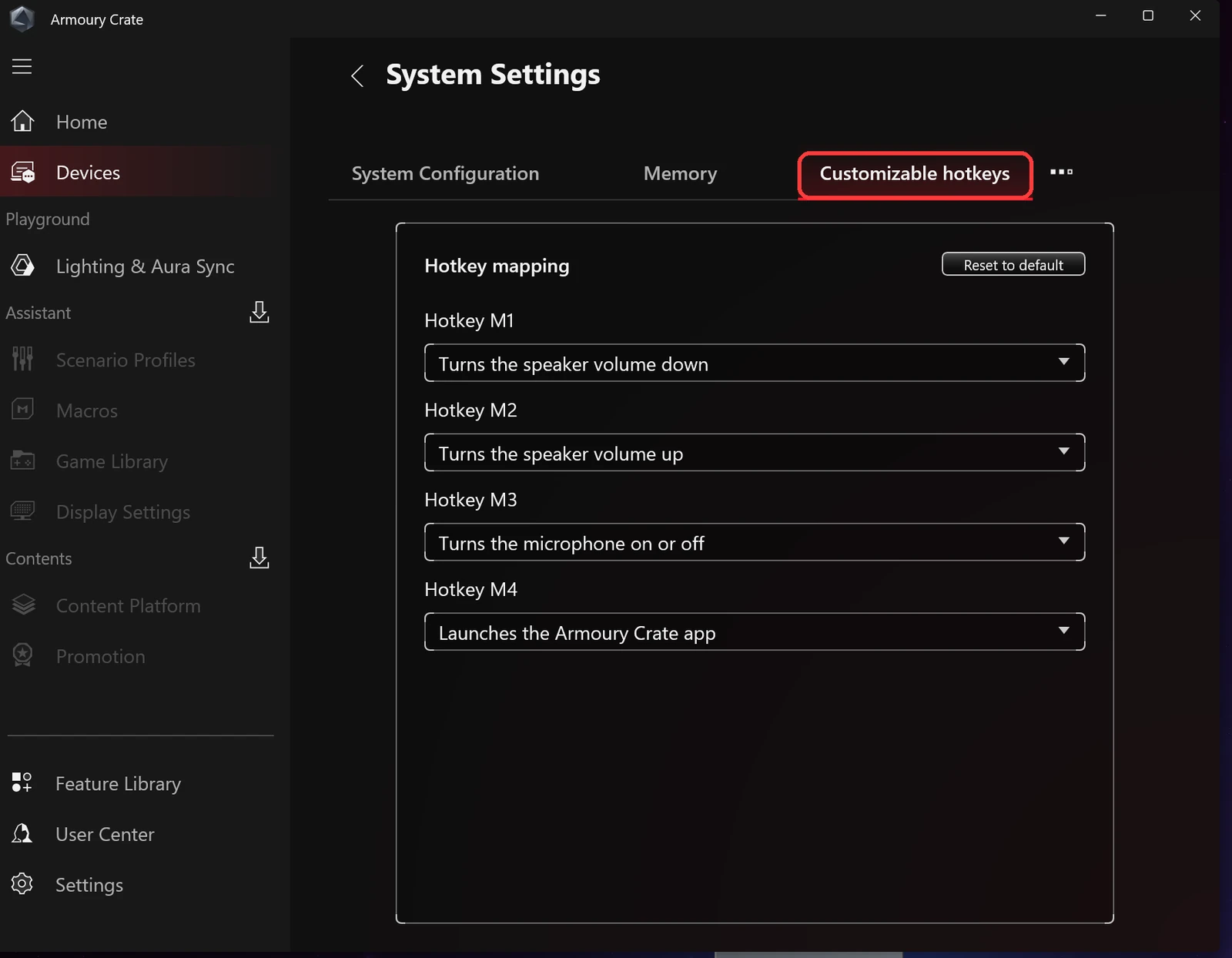Click the 'Playground' section label
The height and width of the screenshot is (958, 1232).
pyautogui.click(x=48, y=219)
